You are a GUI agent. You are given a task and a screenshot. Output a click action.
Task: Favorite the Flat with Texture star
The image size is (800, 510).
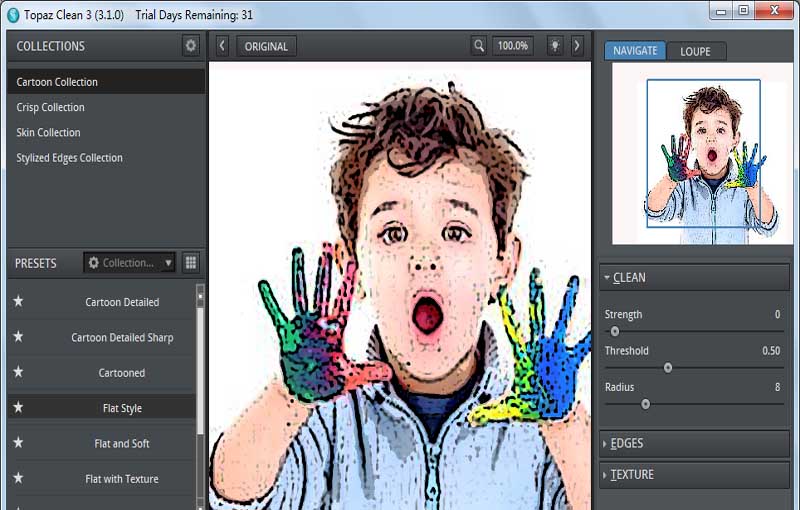(18, 478)
